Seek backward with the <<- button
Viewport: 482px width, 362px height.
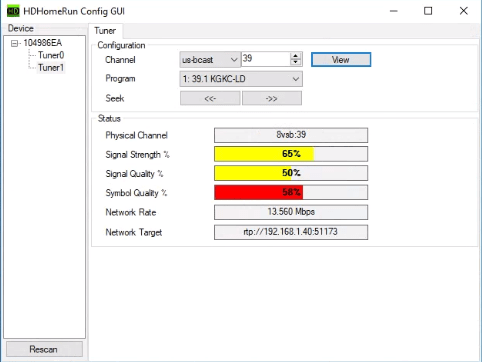click(x=210, y=98)
